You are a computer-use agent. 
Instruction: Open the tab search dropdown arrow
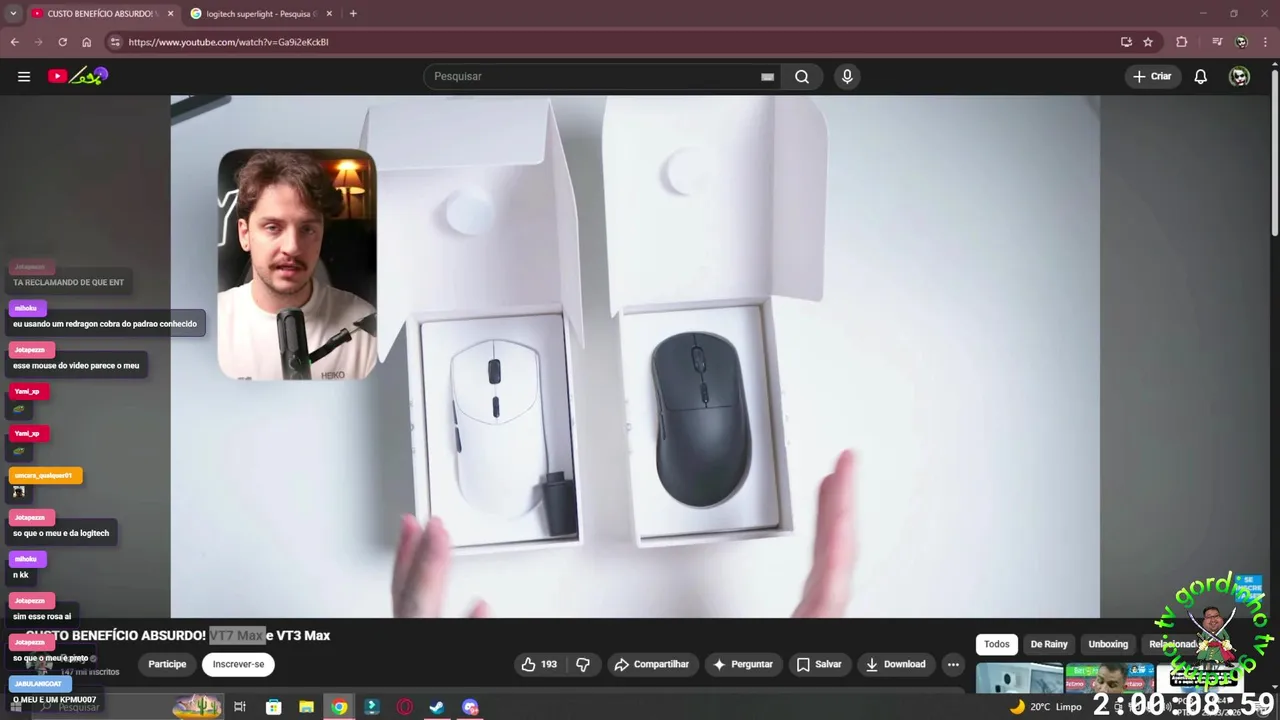coord(13,14)
